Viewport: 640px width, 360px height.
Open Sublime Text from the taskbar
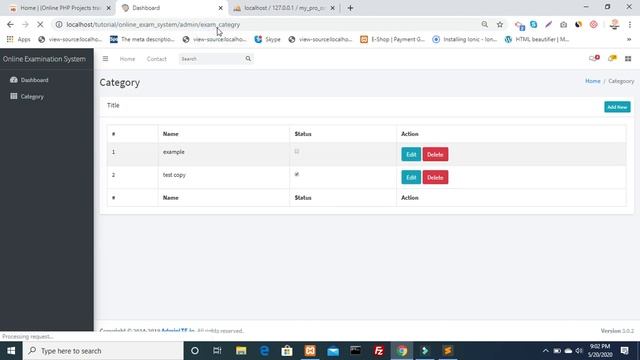[448, 351]
